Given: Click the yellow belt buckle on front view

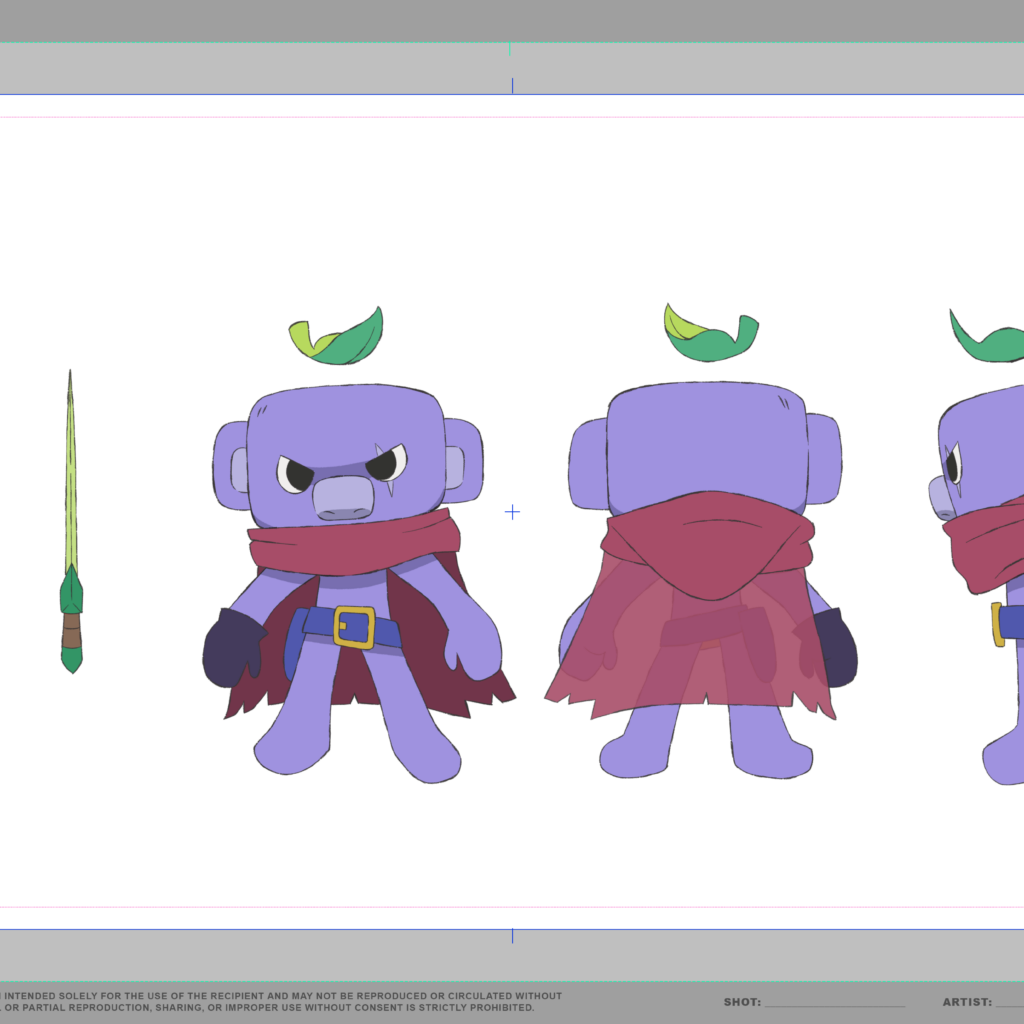Looking at the screenshot, I should click(x=354, y=627).
